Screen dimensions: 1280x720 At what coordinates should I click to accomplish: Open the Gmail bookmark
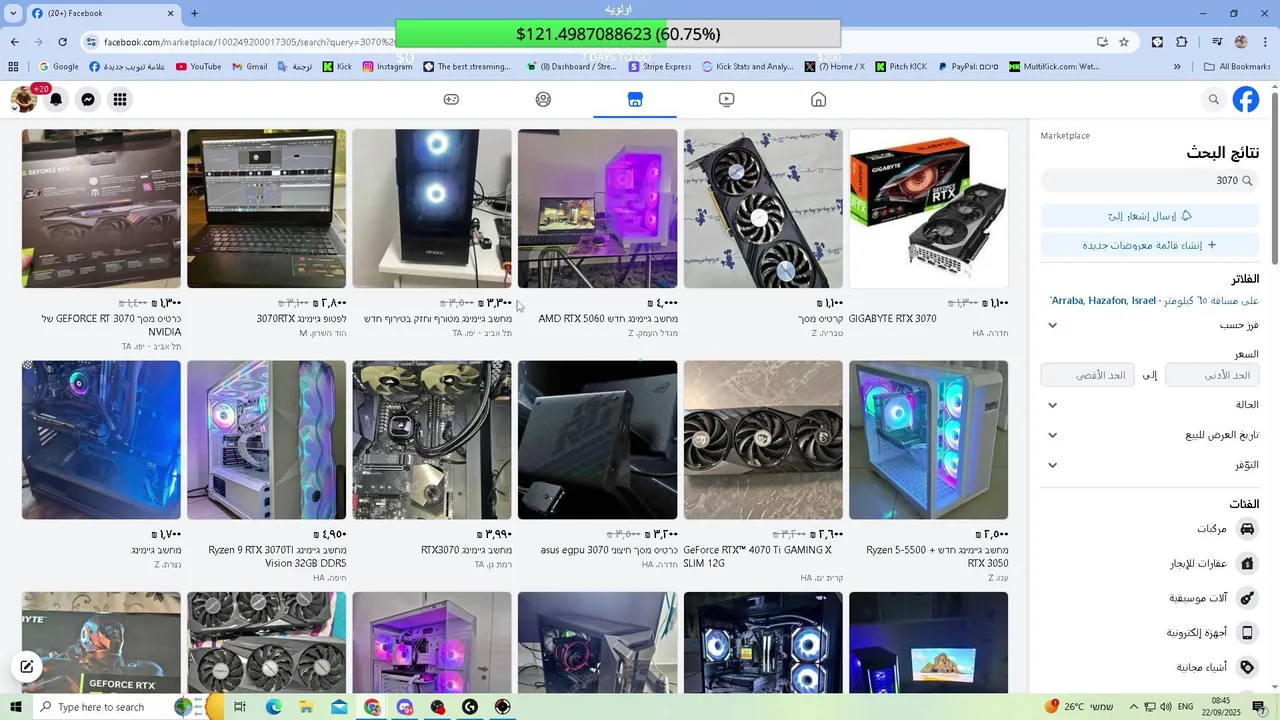pos(249,67)
